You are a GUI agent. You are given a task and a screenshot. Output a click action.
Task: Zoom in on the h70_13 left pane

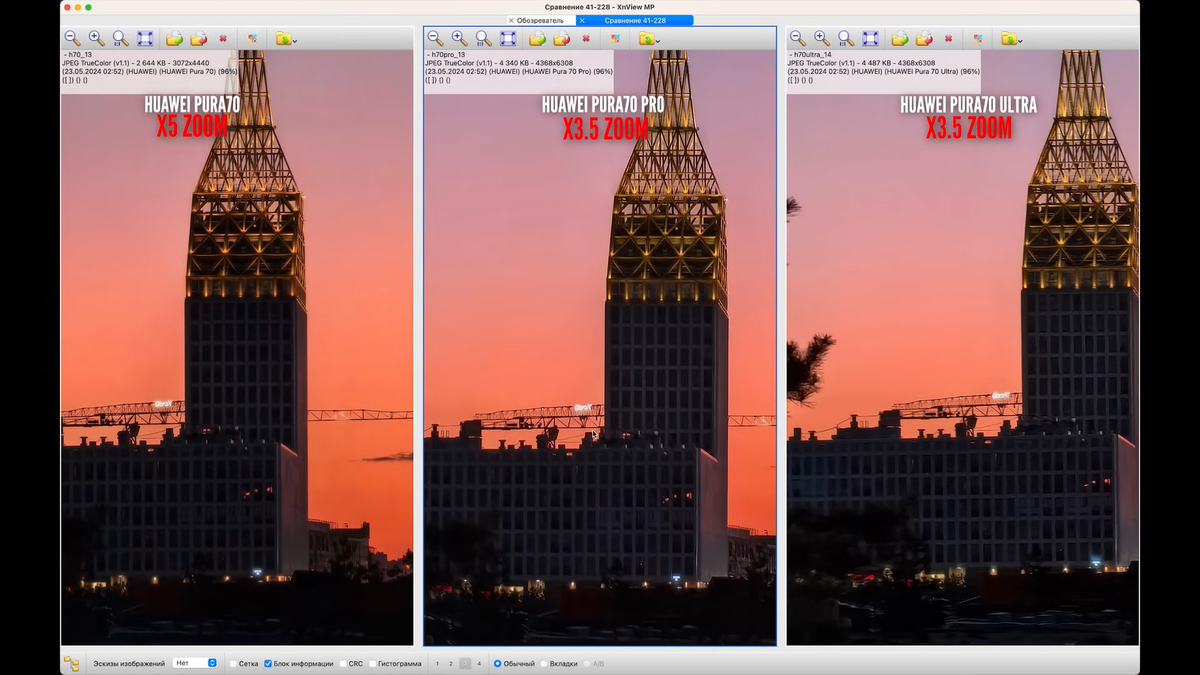point(96,38)
